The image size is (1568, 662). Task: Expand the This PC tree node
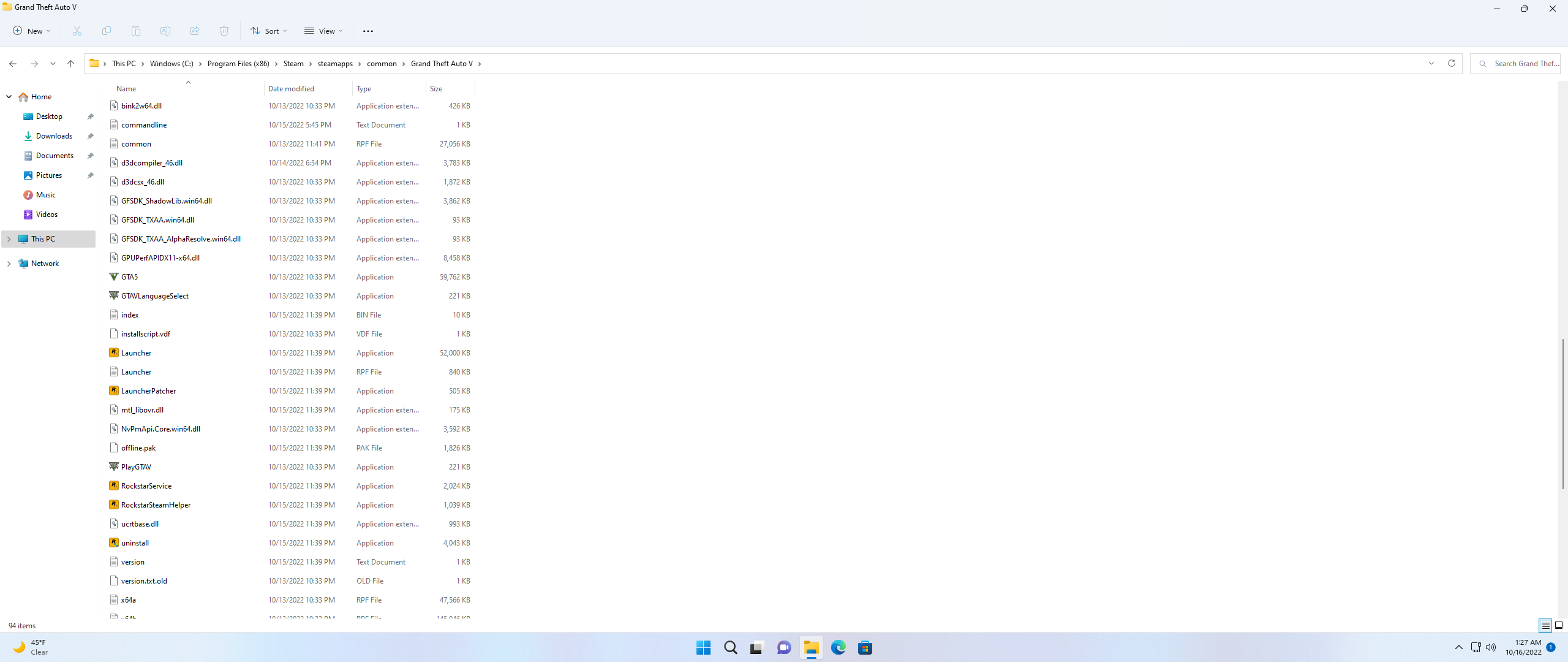coord(9,239)
